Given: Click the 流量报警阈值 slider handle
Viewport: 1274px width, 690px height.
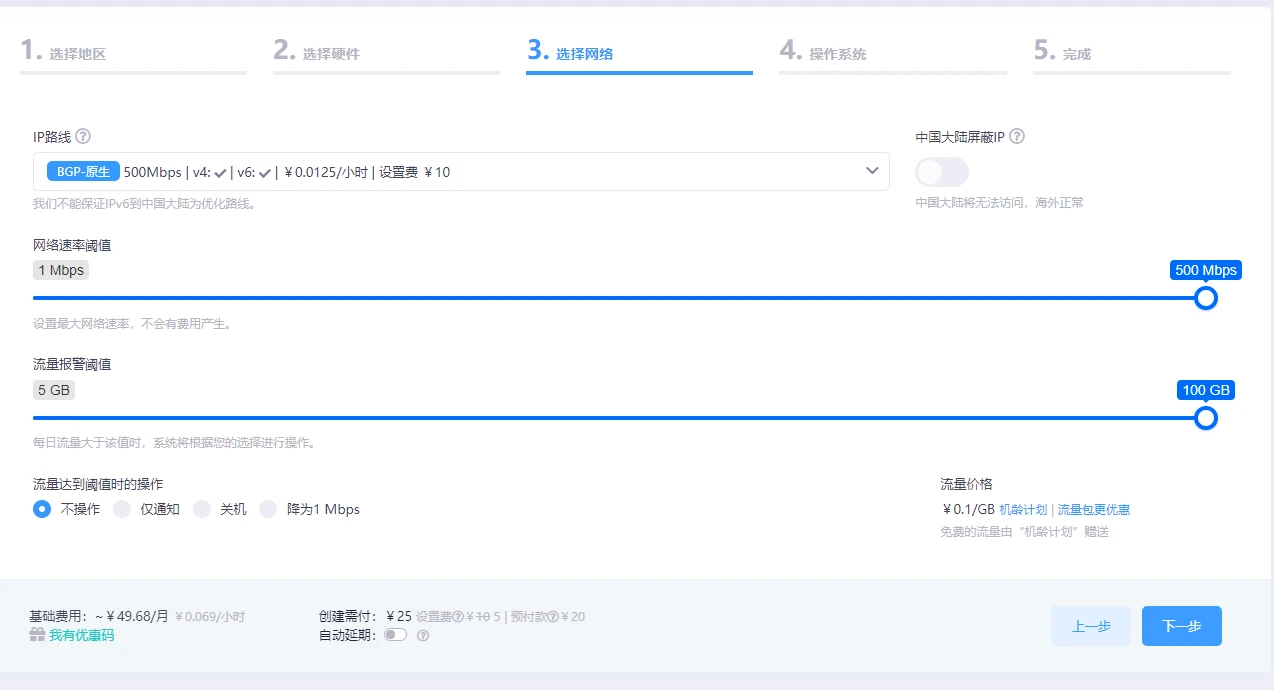Looking at the screenshot, I should pyautogui.click(x=1206, y=418).
